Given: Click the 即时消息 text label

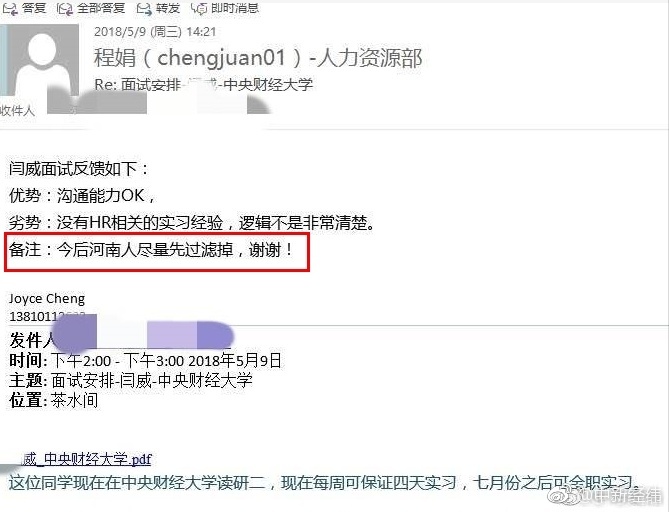Looking at the screenshot, I should click(x=235, y=8).
